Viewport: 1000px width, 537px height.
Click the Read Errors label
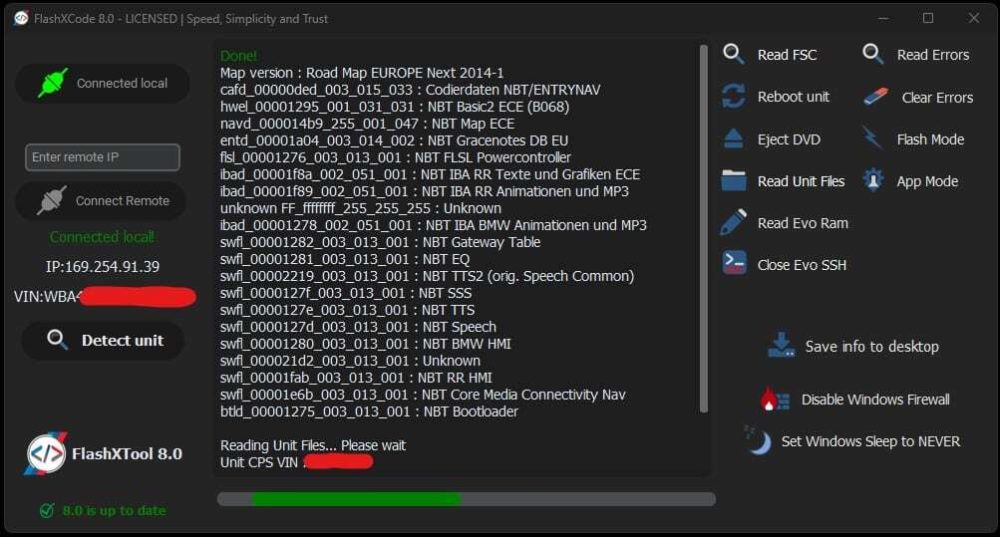[933, 55]
